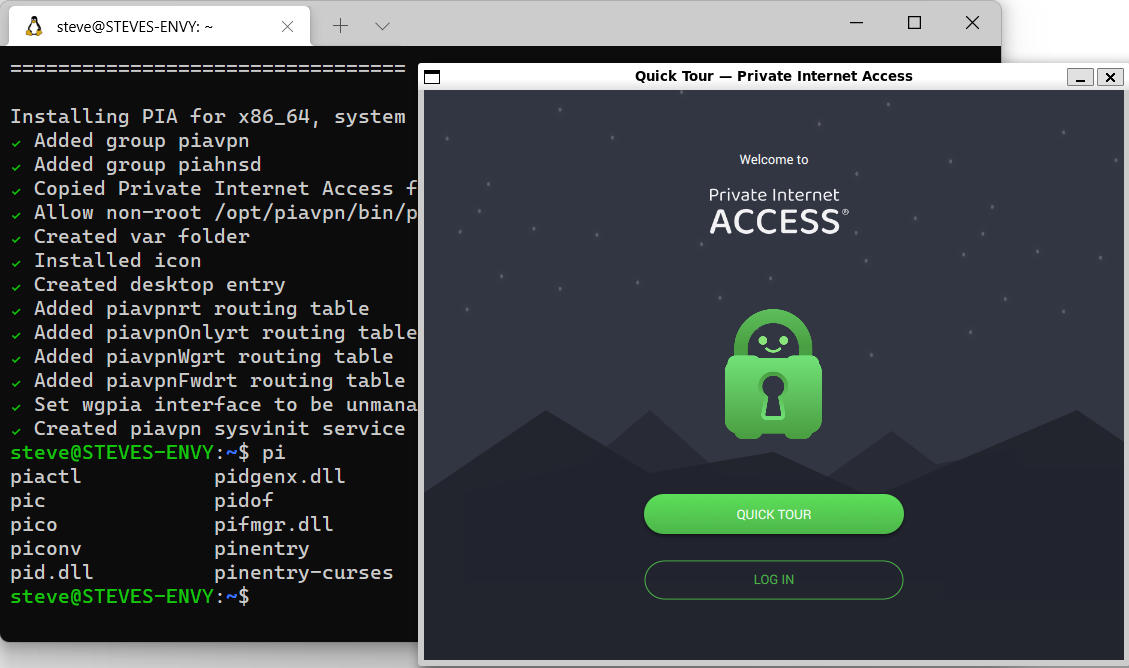The image size is (1129, 668).
Task: Click the 'Added piavpnWgrt routing table' line
Action: click(x=202, y=356)
